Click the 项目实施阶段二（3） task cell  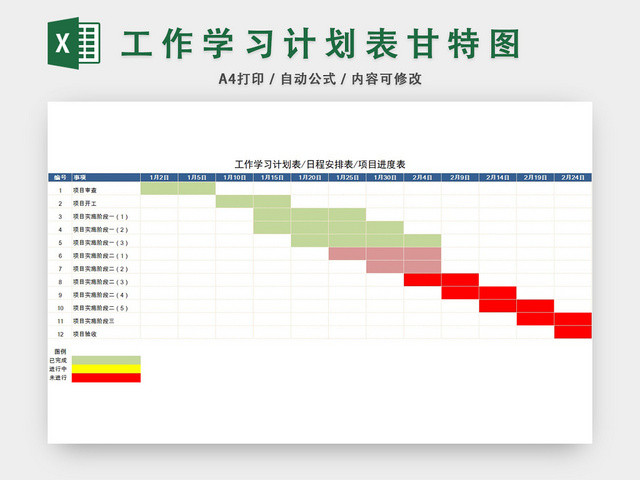[106, 282]
